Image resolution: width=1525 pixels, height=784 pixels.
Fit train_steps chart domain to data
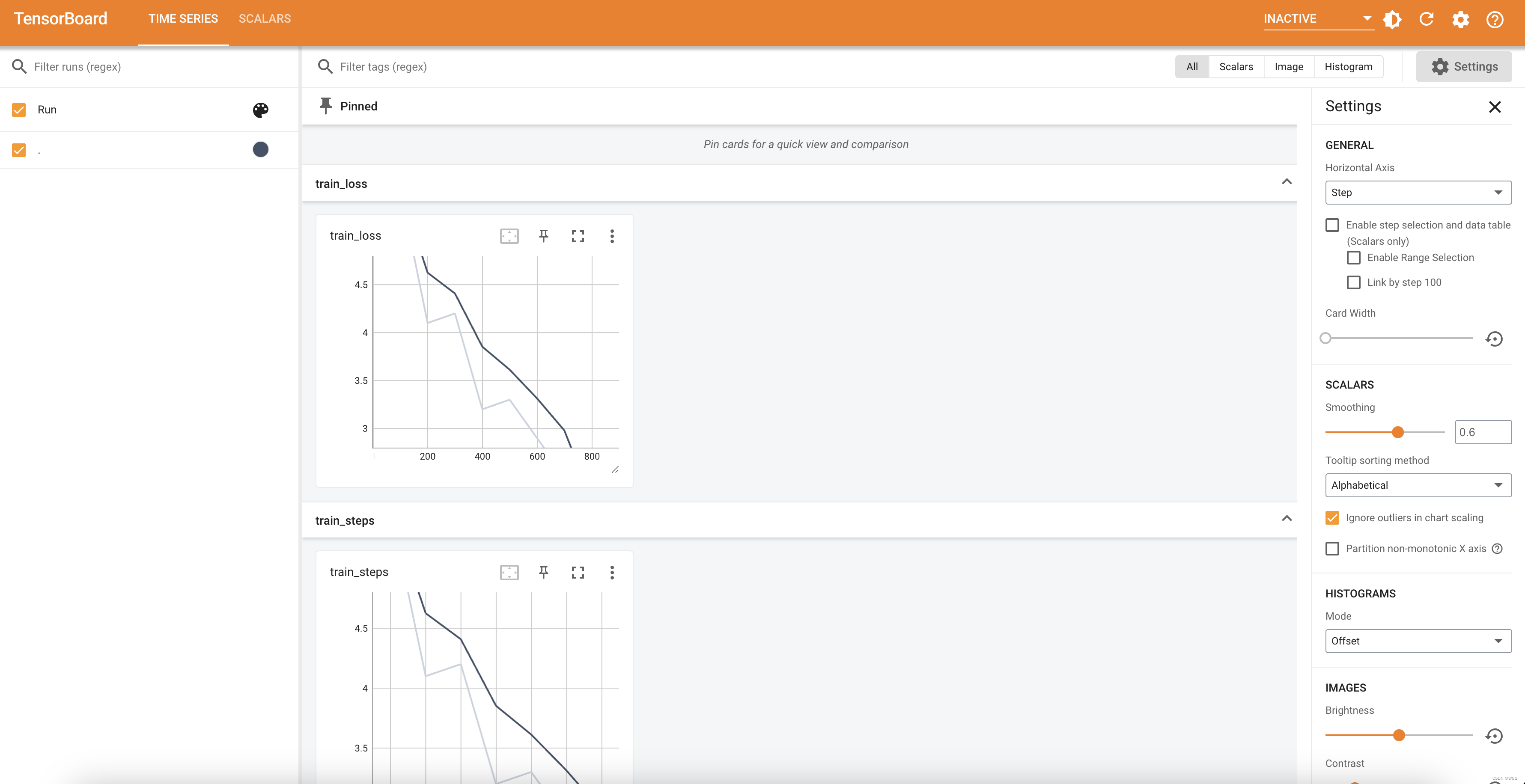(x=509, y=572)
